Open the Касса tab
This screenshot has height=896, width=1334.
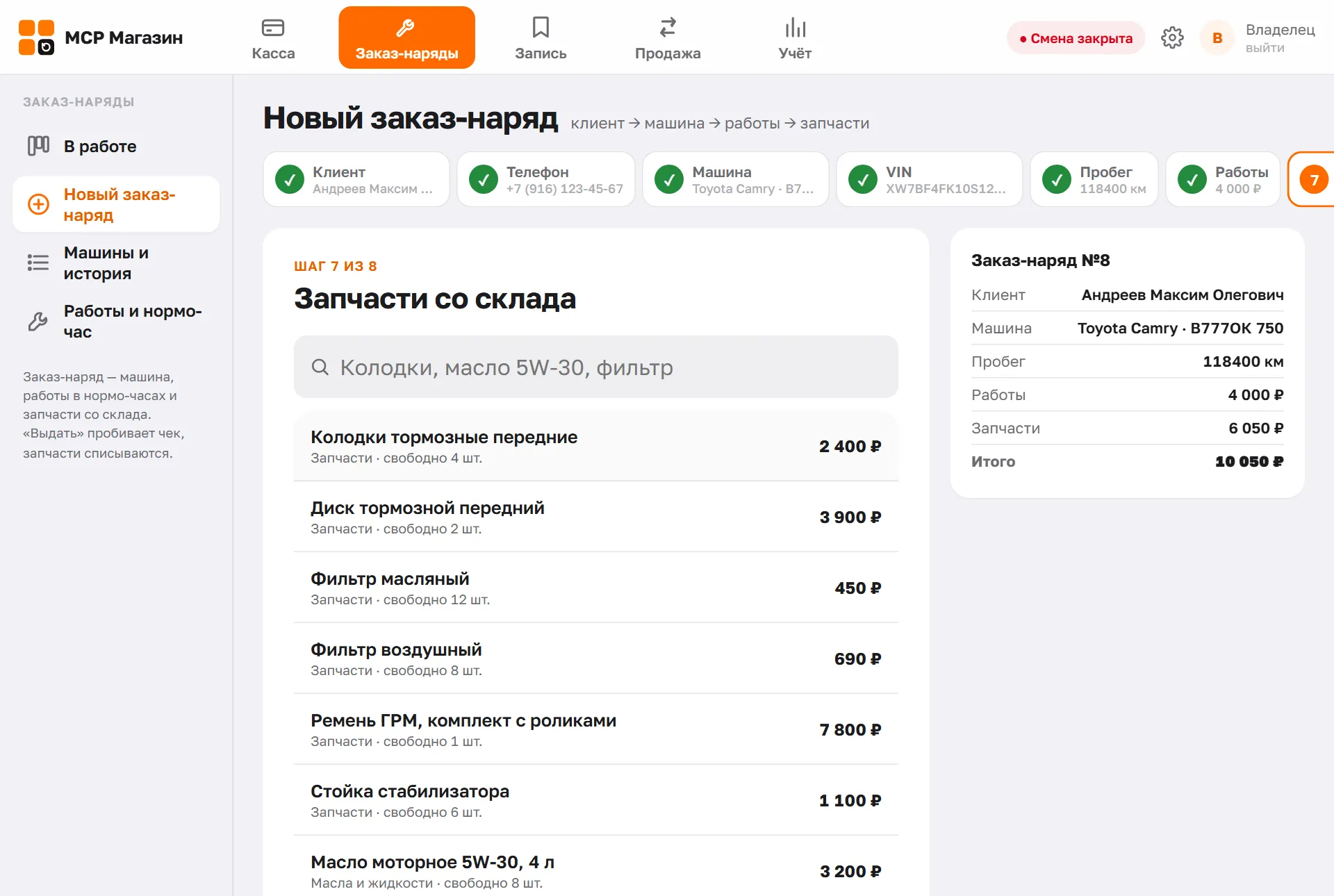(x=273, y=38)
